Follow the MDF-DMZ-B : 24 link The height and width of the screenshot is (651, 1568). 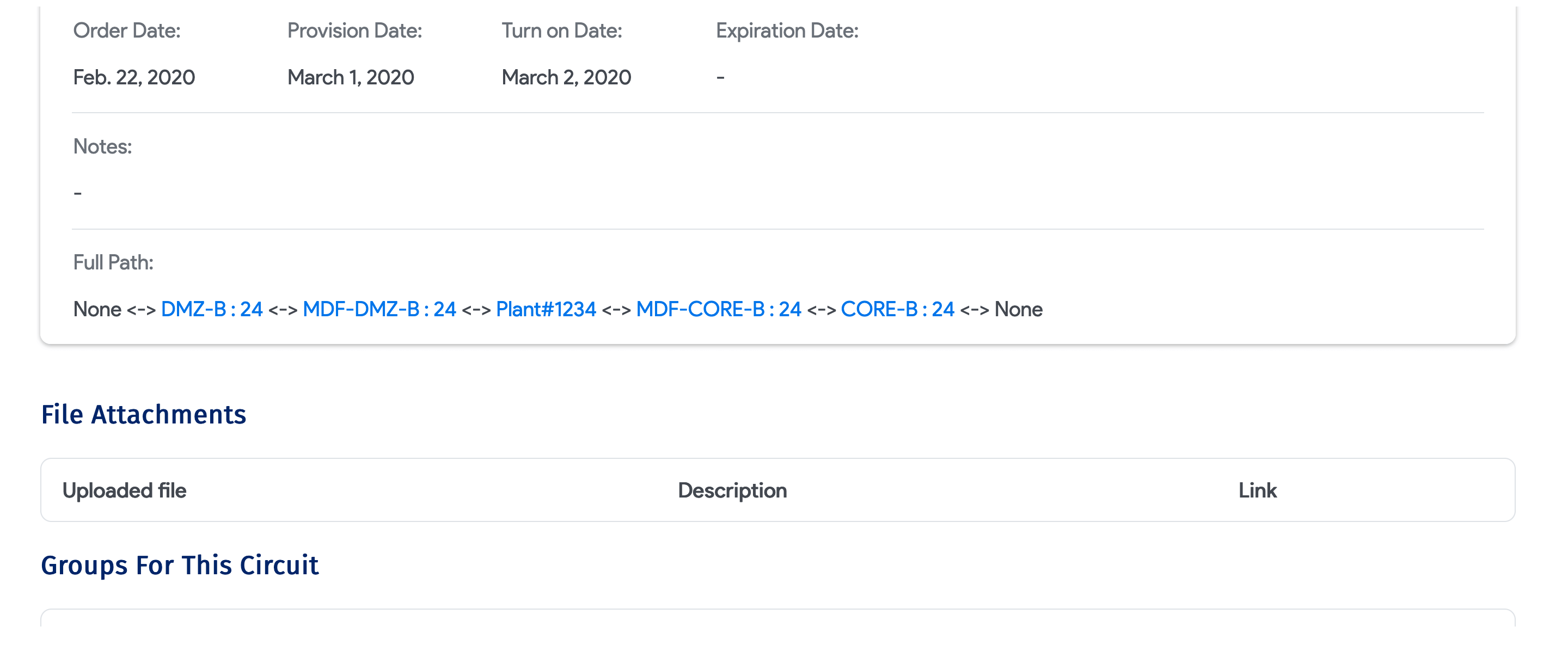point(379,309)
